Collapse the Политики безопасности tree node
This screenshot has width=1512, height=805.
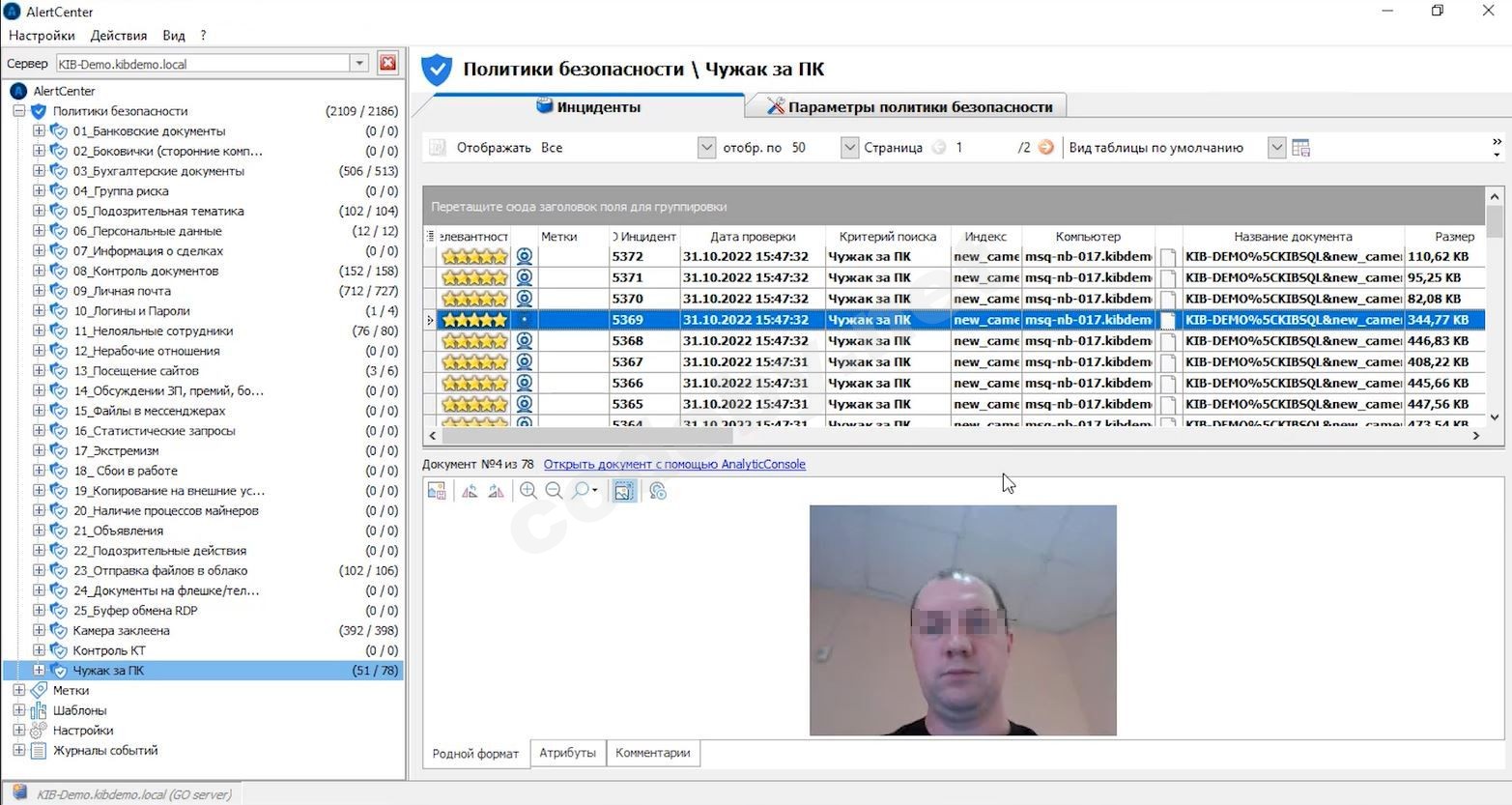pyautogui.click(x=18, y=111)
